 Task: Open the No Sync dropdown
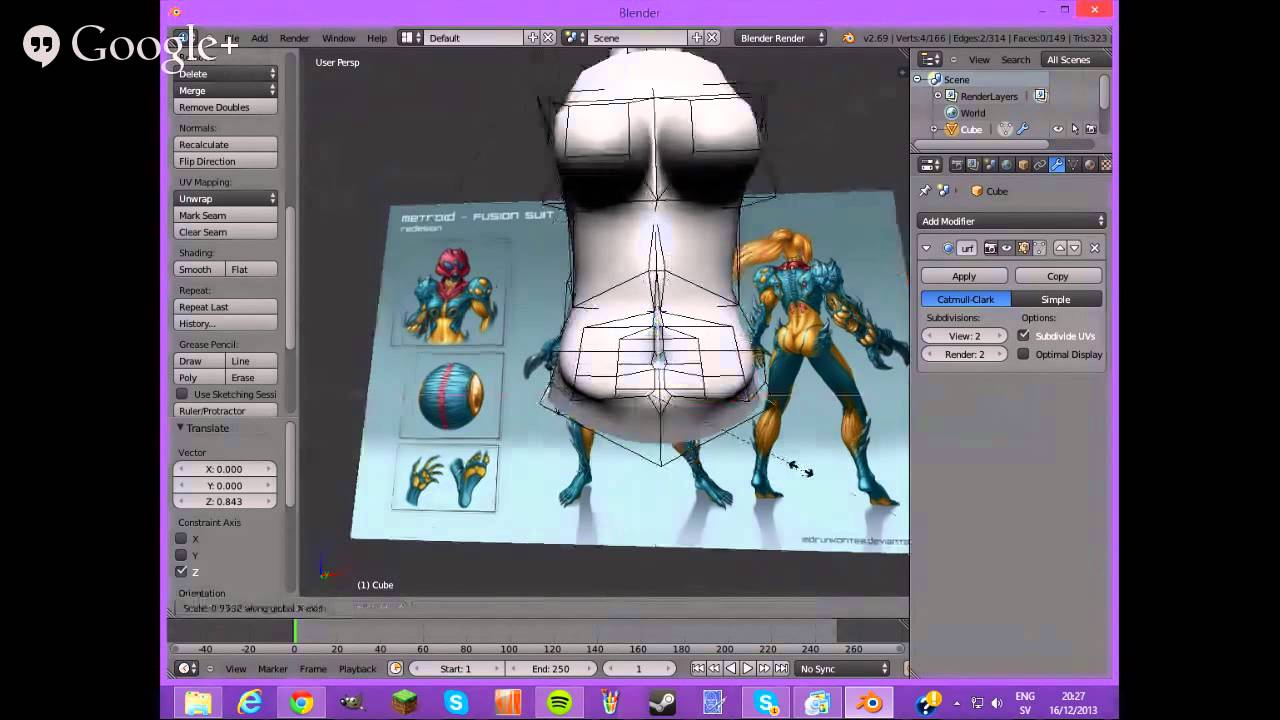pyautogui.click(x=843, y=668)
